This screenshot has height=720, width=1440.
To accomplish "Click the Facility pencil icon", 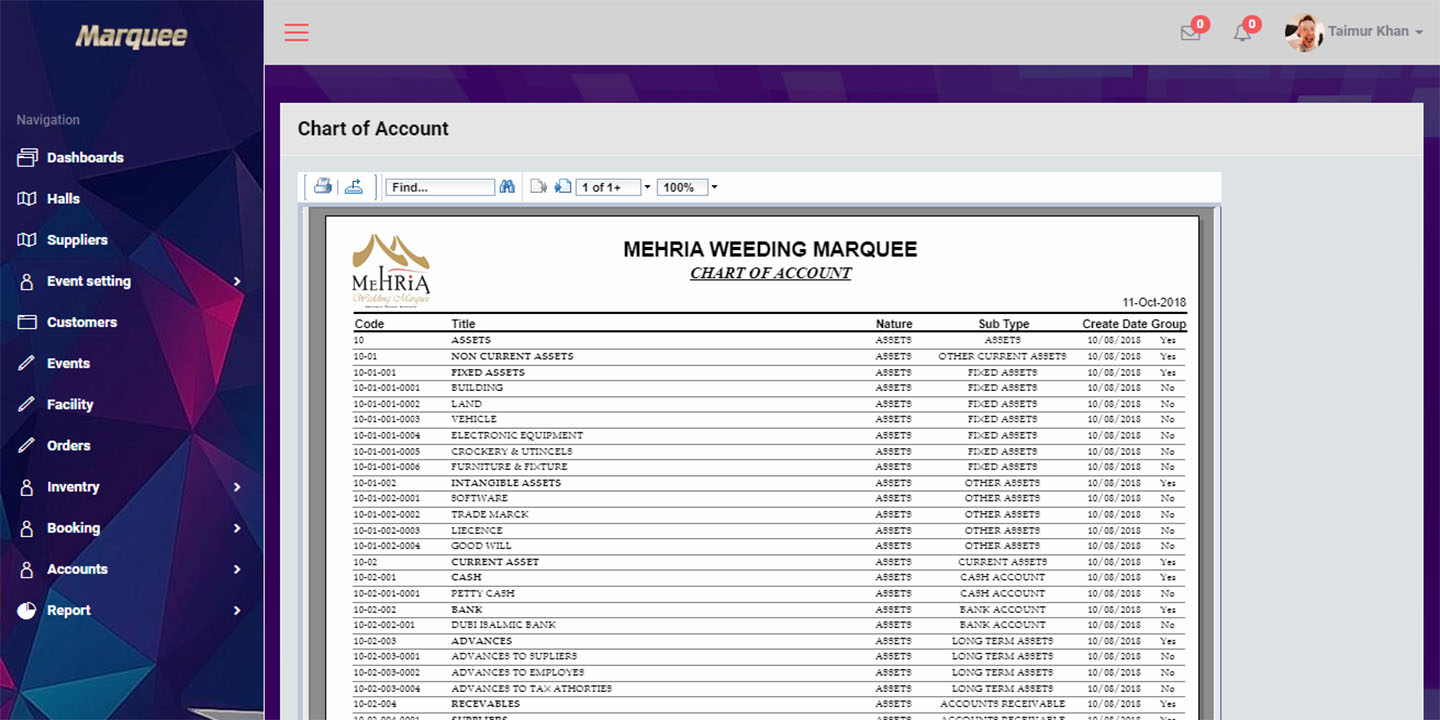I will pos(27,404).
